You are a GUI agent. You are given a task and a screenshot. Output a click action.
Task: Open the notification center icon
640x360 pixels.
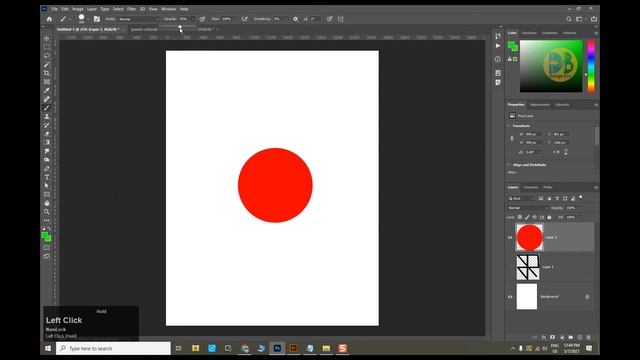pyautogui.click(x=589, y=348)
